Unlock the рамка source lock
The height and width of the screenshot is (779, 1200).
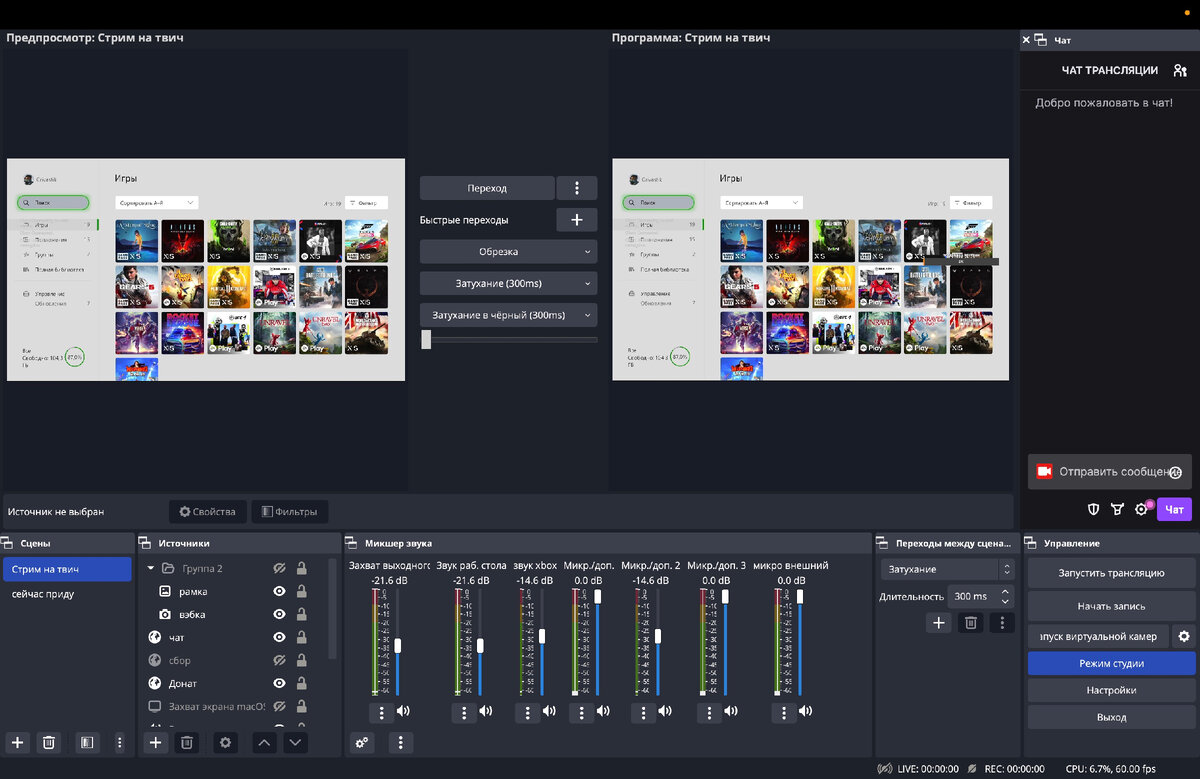[301, 591]
